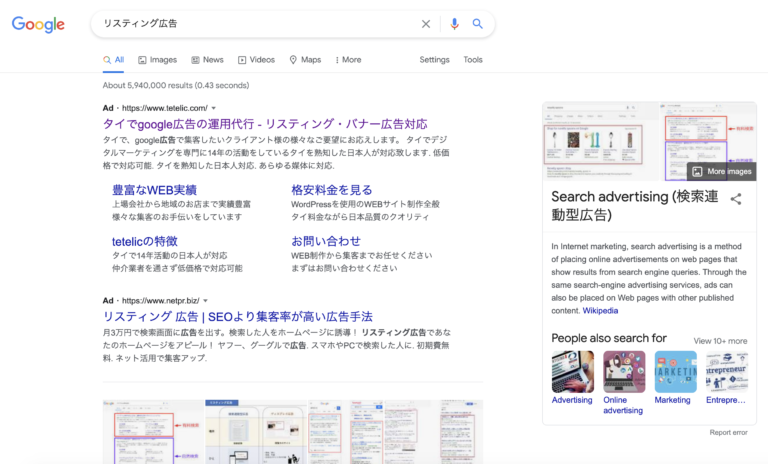Open the 格安料金を見る sitelink
This screenshot has height=464, width=768.
pos(332,190)
